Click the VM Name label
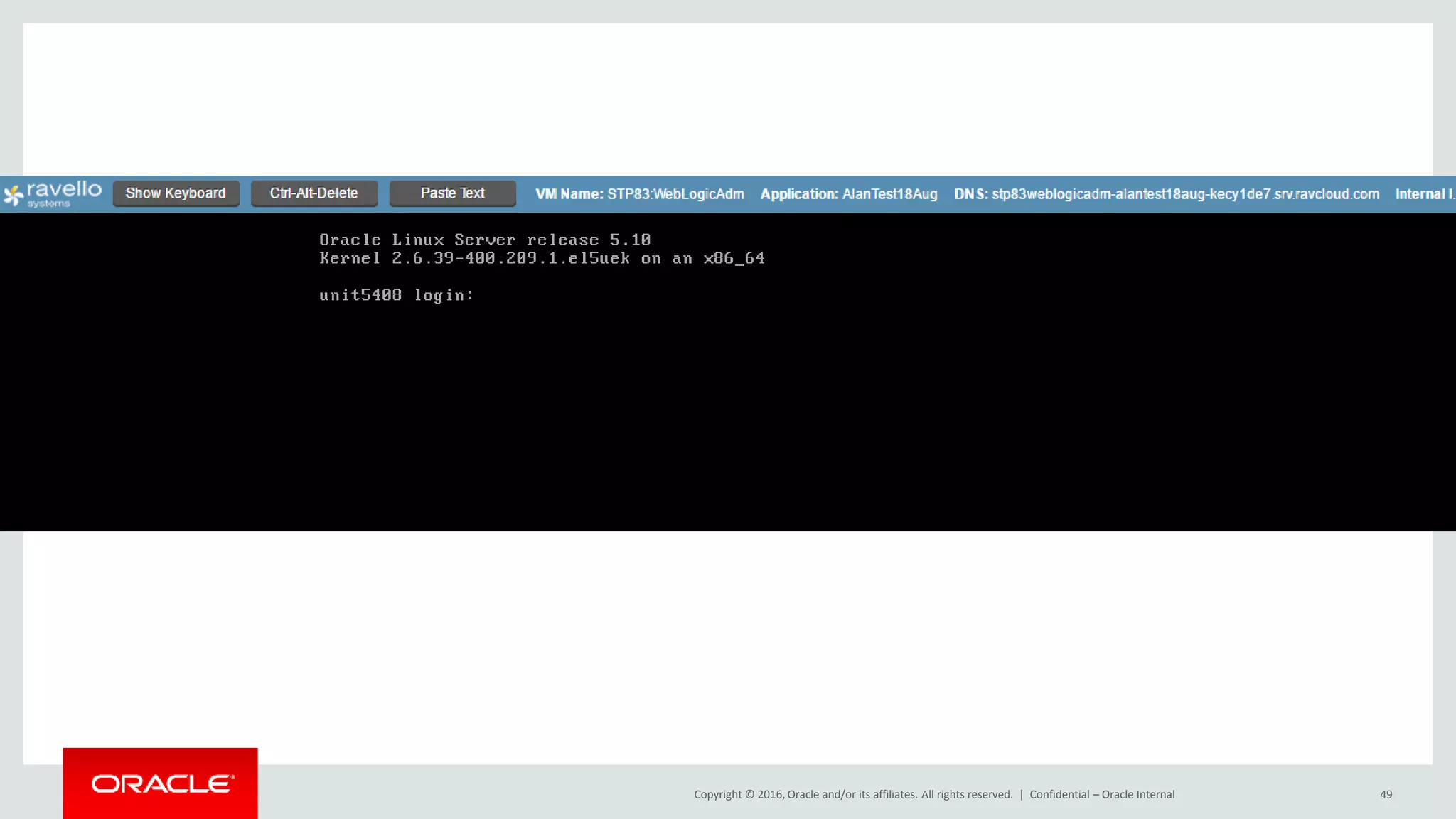 coord(569,194)
